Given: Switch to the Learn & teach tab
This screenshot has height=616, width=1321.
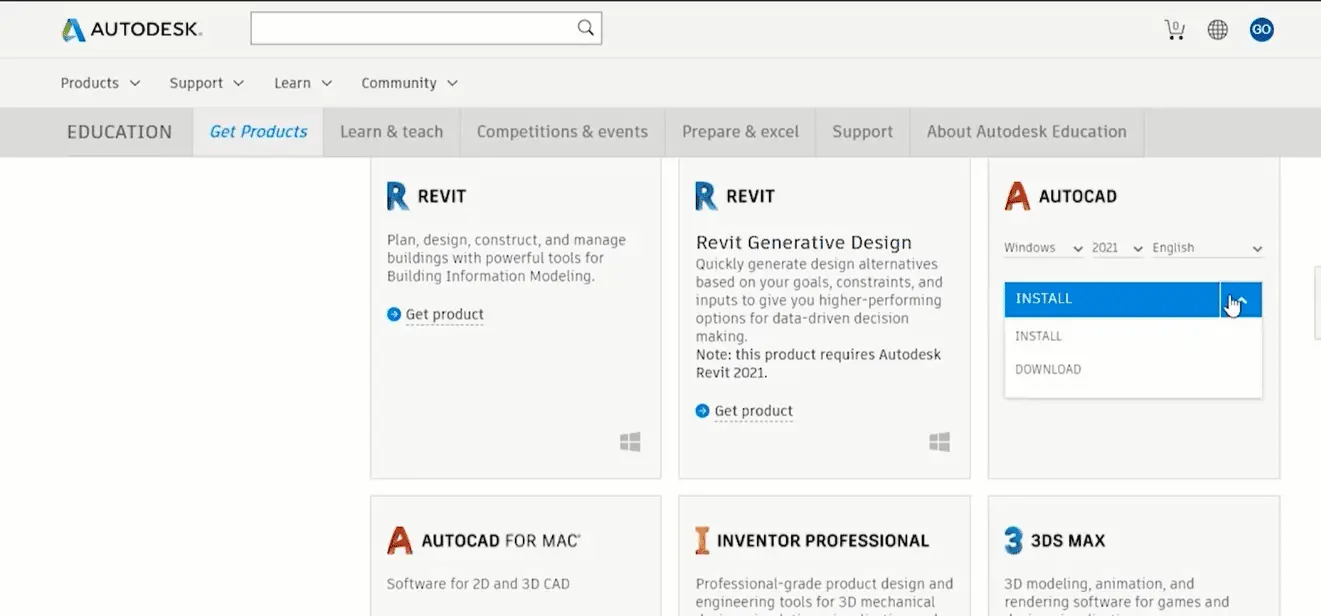Looking at the screenshot, I should pyautogui.click(x=391, y=131).
